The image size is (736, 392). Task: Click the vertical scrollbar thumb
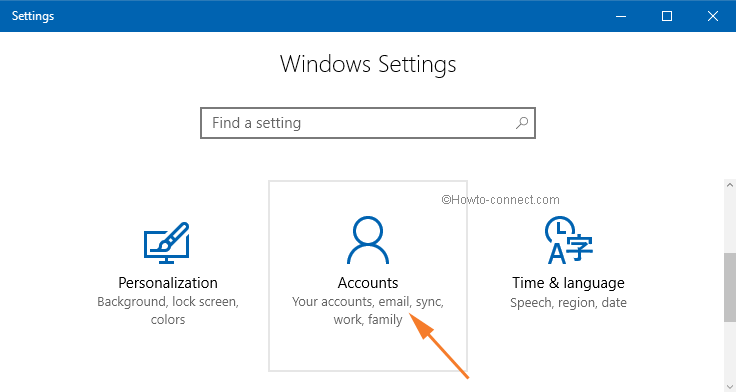(730, 287)
